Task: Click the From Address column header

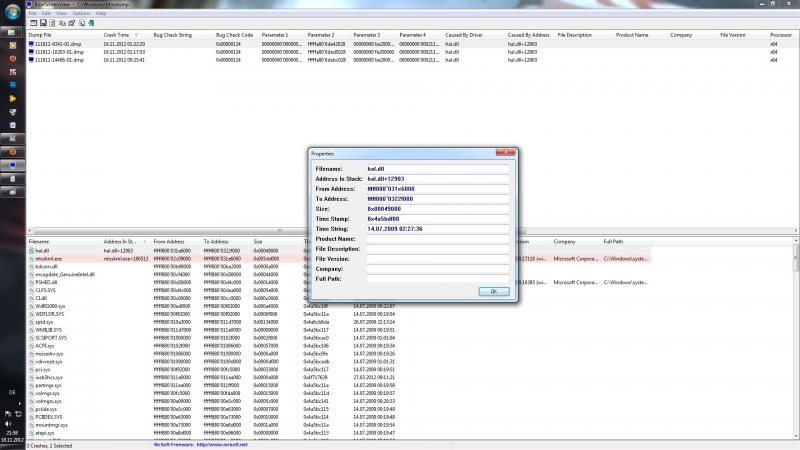Action: pos(169,242)
